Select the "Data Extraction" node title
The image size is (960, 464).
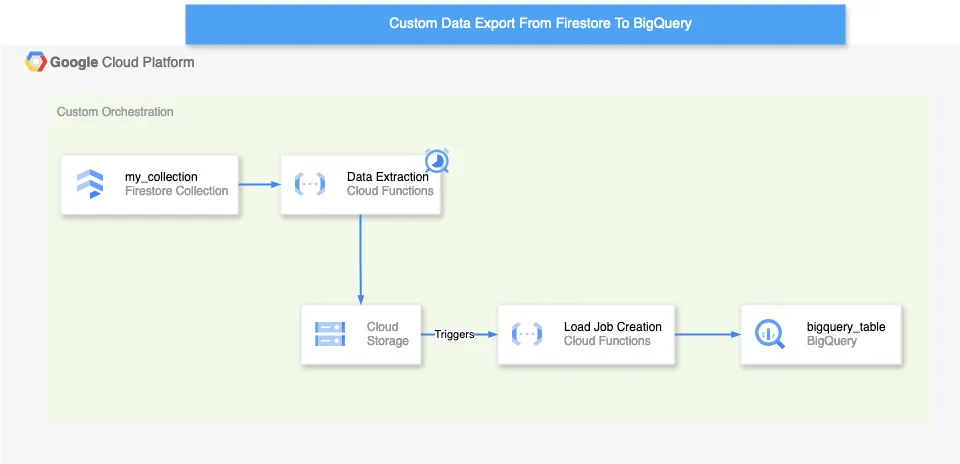[387, 177]
